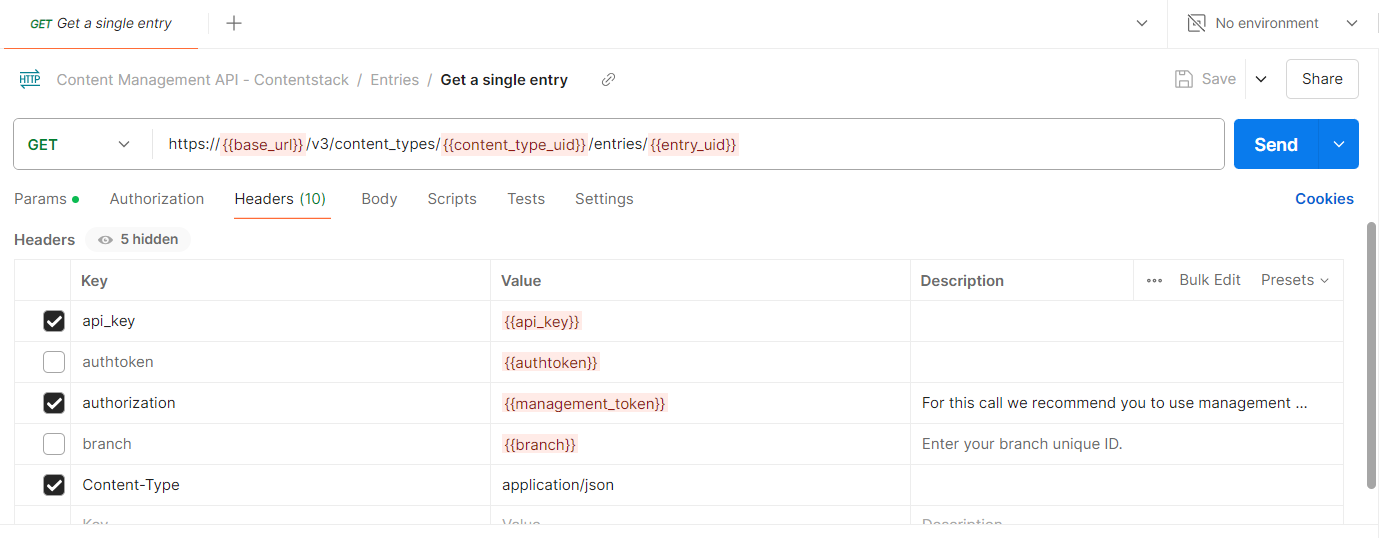Open the Scripts tab
Screen dimensions: 1379x538
(452, 199)
